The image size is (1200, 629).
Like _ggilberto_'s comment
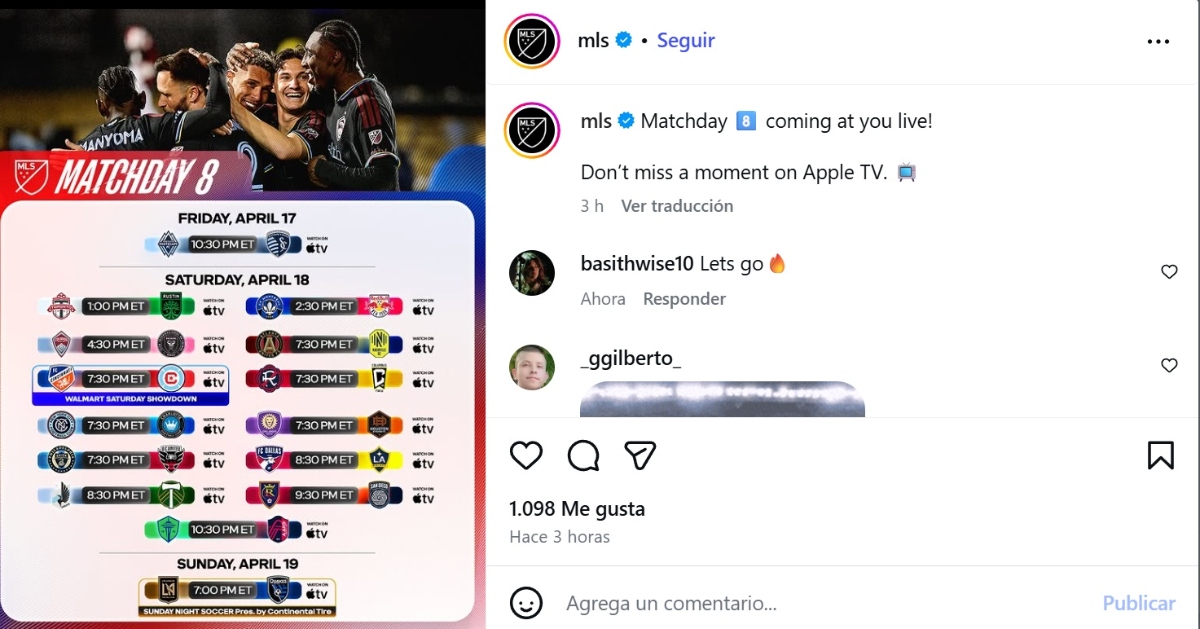(1169, 366)
